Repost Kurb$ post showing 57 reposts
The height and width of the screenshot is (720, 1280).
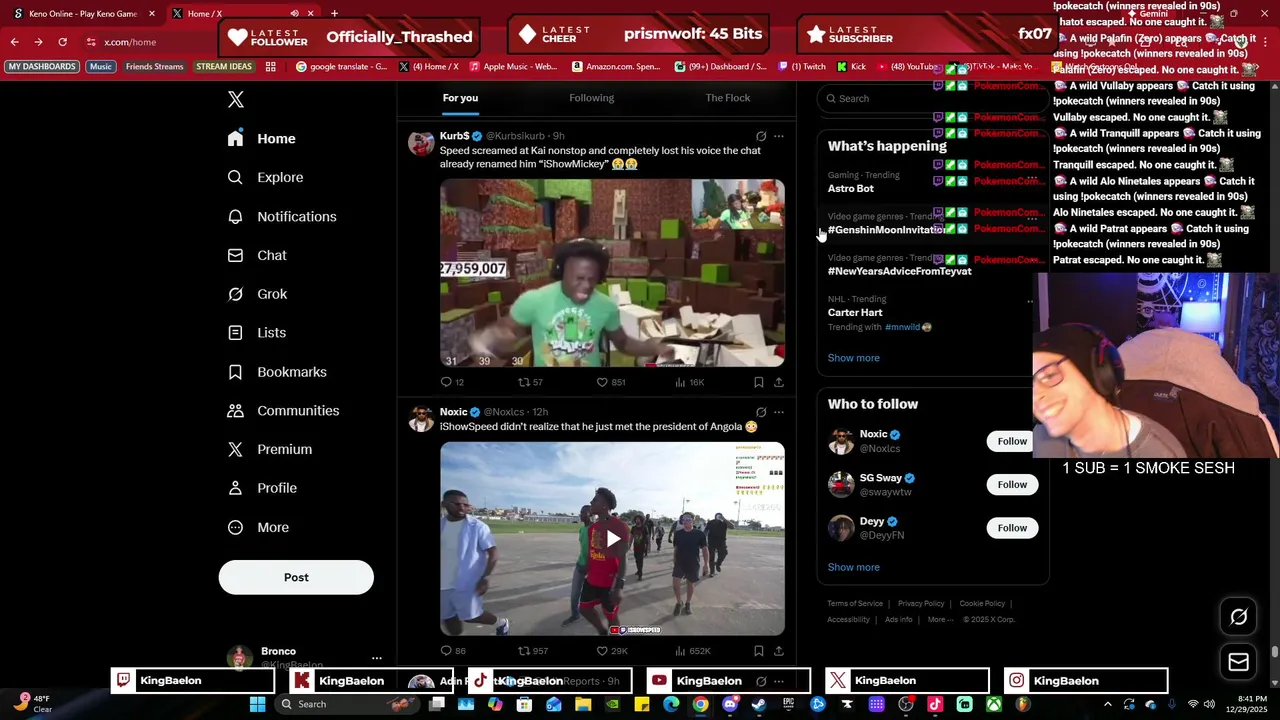530,382
